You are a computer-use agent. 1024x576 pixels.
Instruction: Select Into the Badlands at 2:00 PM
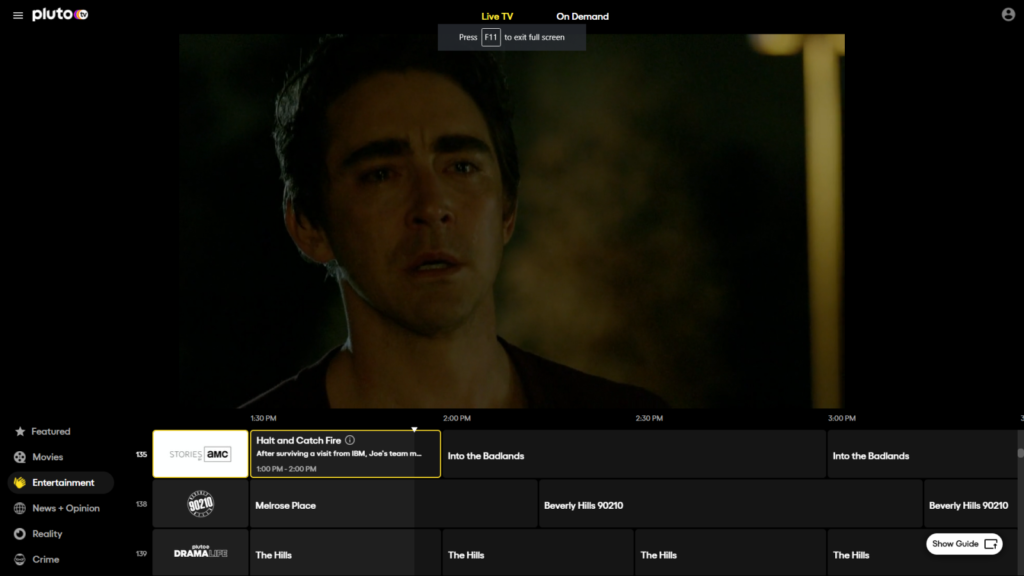click(633, 454)
